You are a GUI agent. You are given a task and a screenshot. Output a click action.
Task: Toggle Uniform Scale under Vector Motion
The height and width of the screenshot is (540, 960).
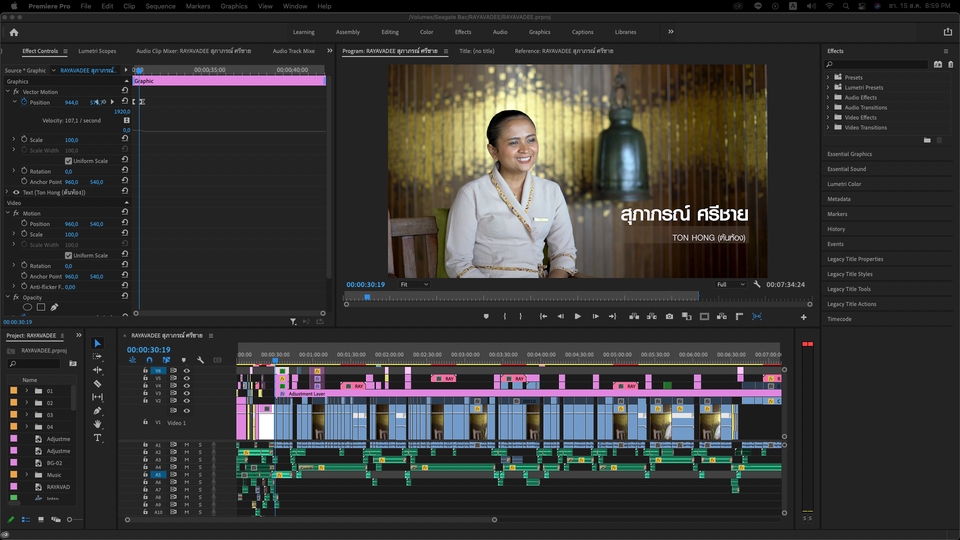pyautogui.click(x=69, y=161)
